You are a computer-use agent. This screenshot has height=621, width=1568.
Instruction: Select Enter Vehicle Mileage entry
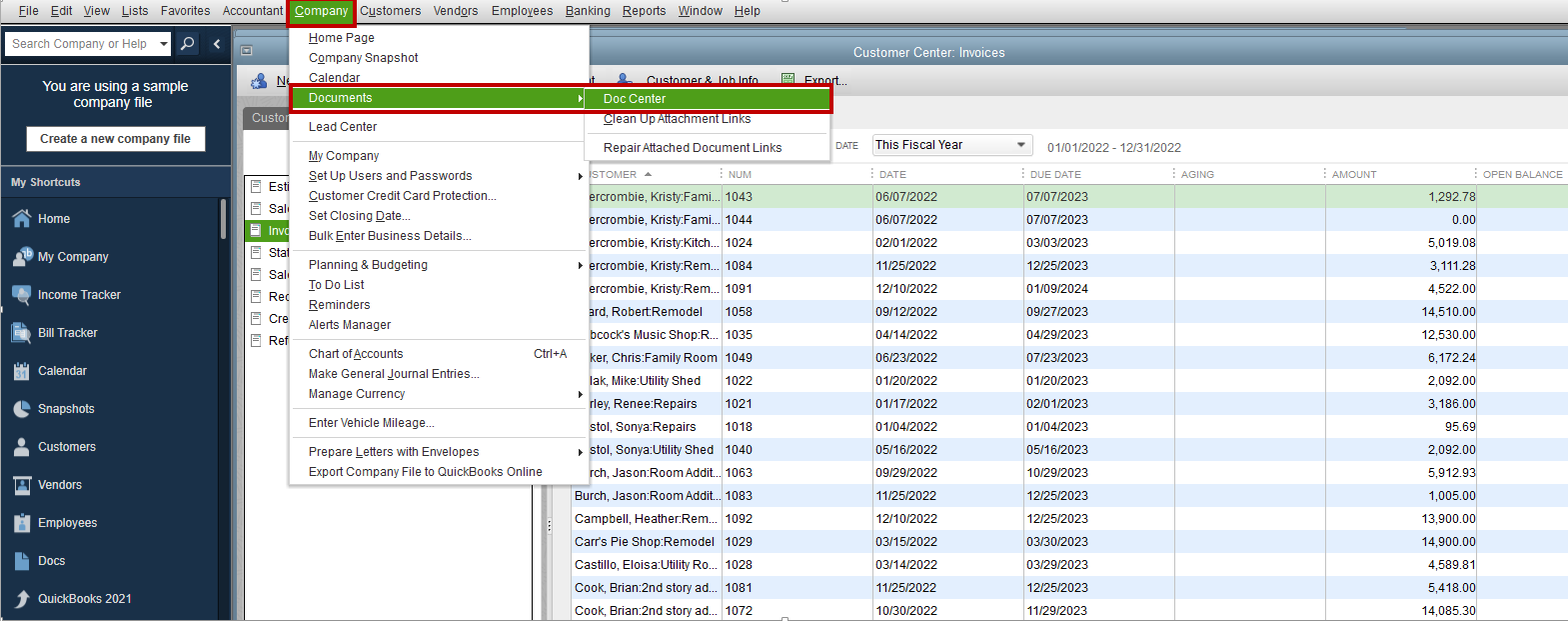point(372,423)
